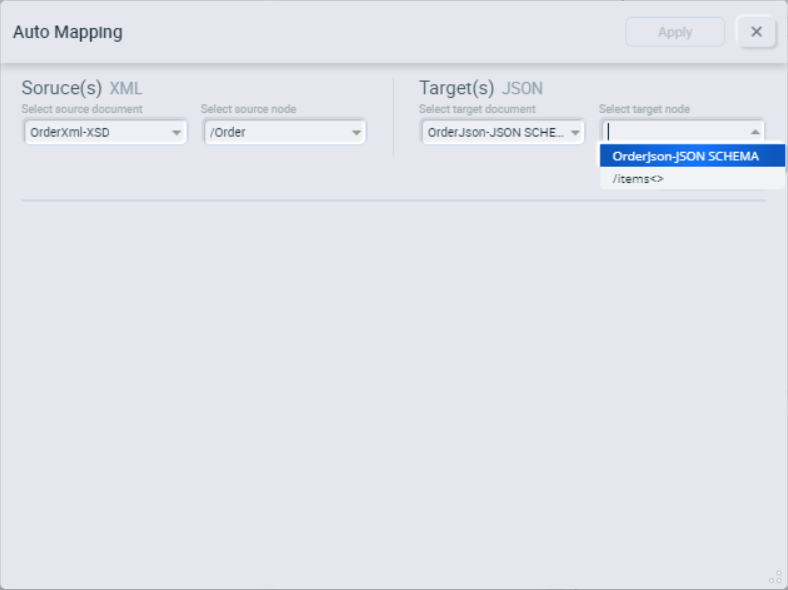The height and width of the screenshot is (590, 788).
Task: Click the source document dropdown arrow
Action: click(176, 133)
